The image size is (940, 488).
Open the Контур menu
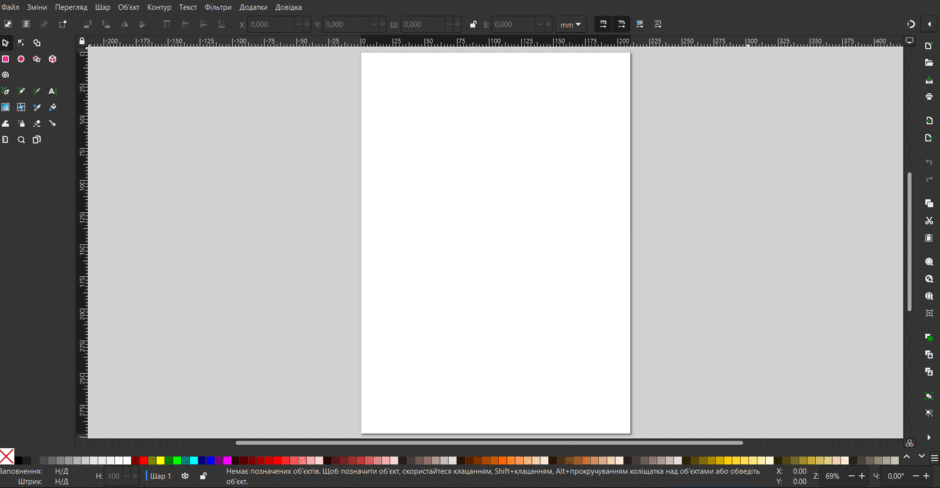point(159,7)
